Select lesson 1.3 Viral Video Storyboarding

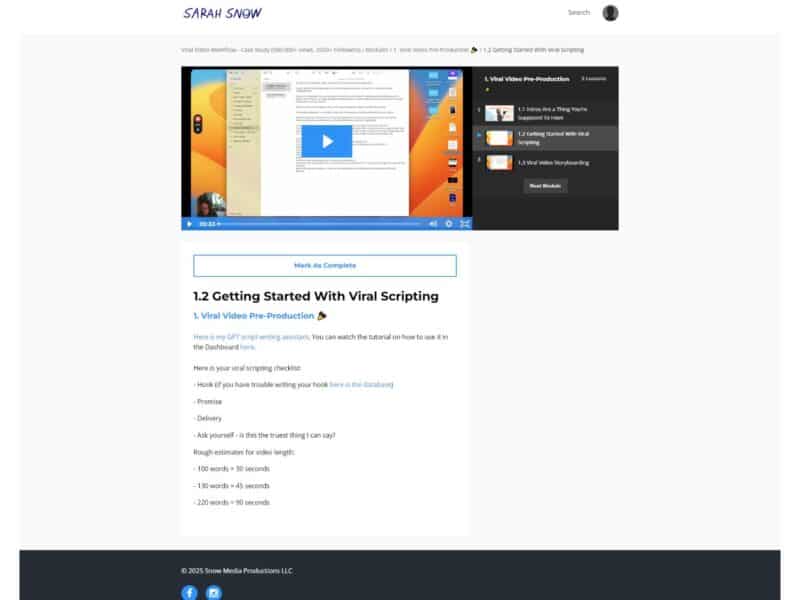[560, 163]
